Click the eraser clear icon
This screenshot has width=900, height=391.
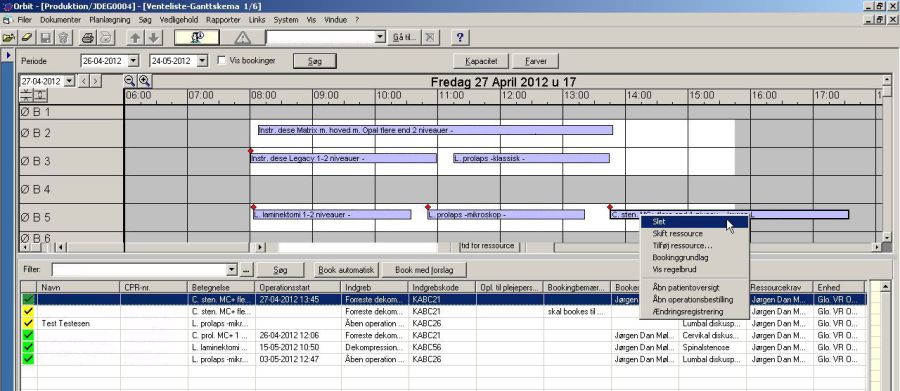[x=26, y=38]
